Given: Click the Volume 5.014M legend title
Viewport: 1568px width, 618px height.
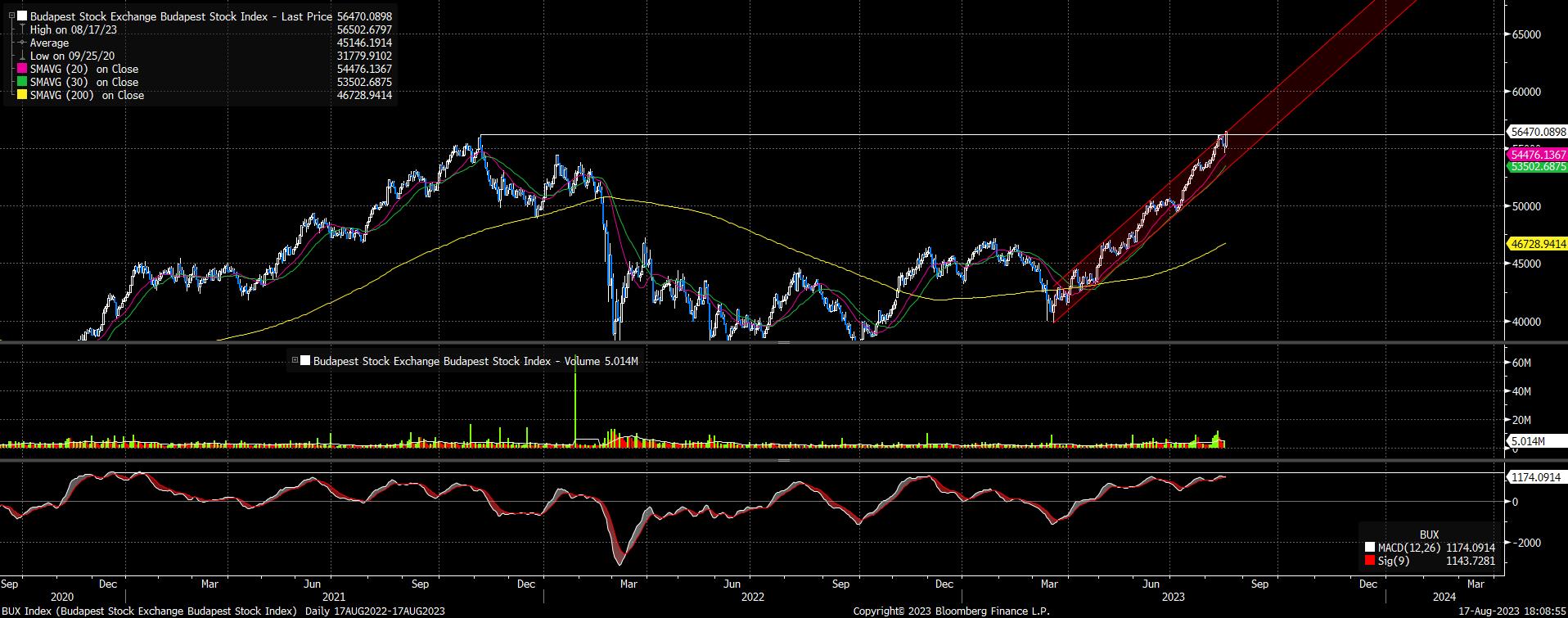Looking at the screenshot, I should click(x=475, y=361).
